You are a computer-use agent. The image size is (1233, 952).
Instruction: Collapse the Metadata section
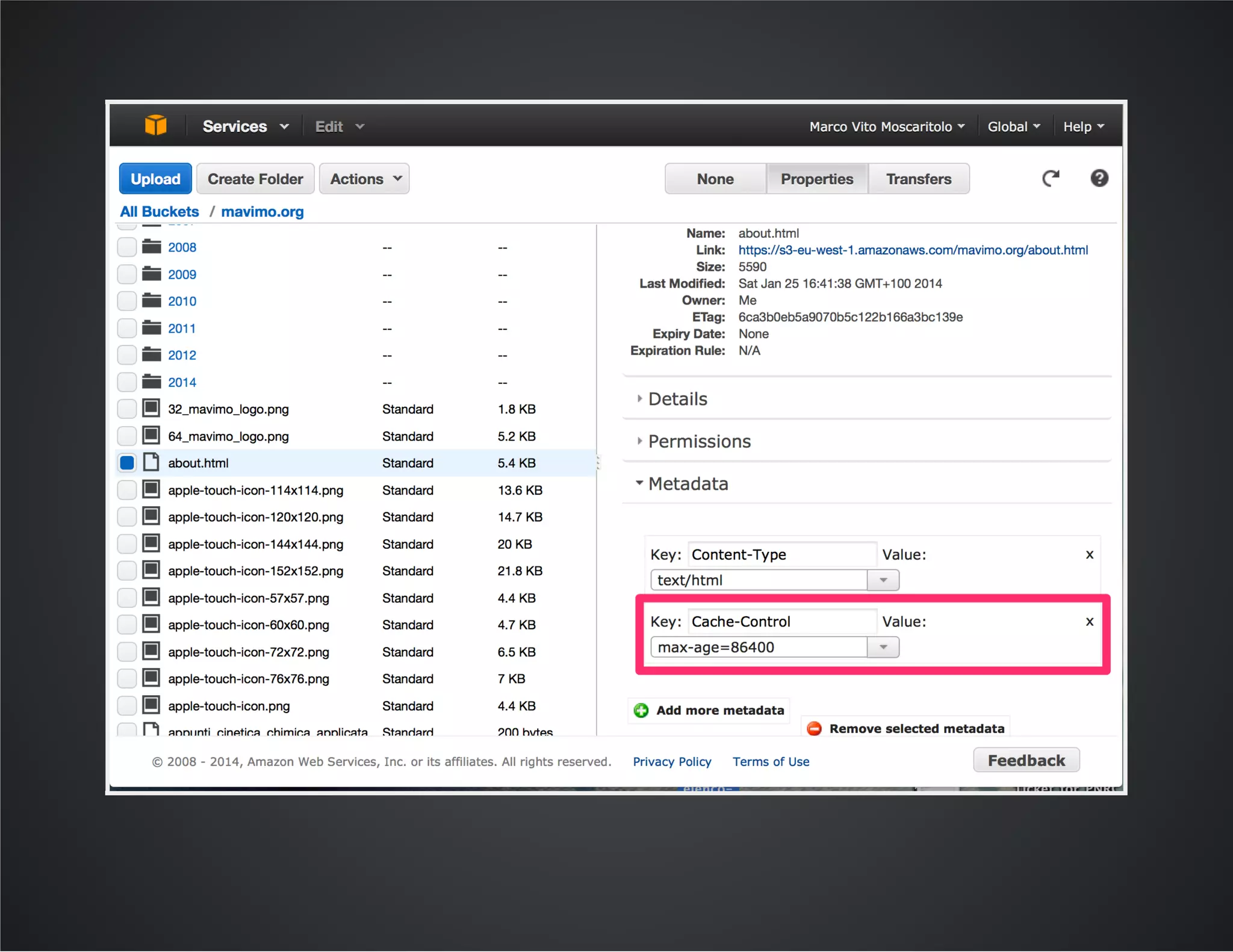pos(688,484)
